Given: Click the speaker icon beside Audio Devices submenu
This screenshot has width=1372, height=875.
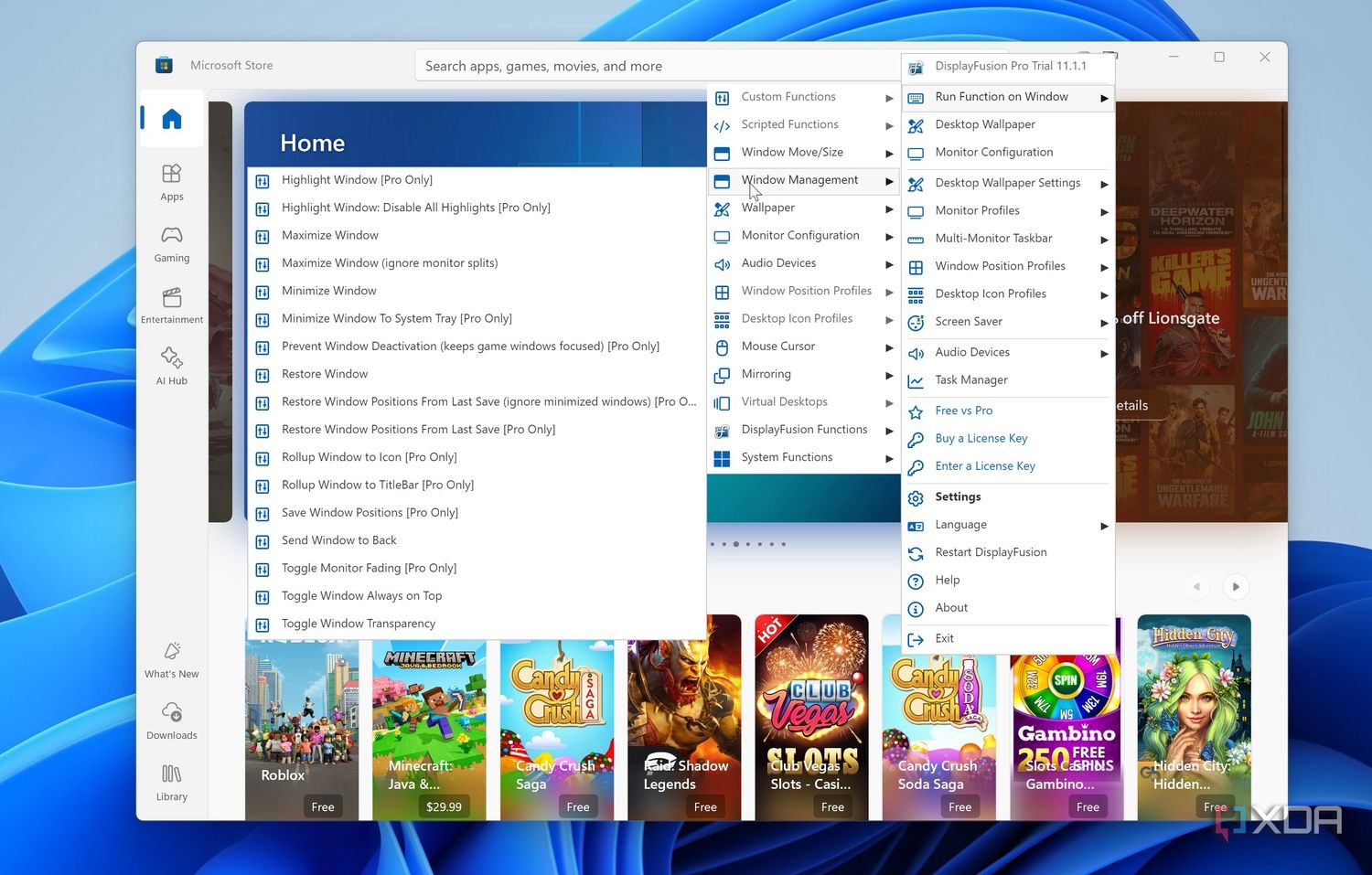Looking at the screenshot, I should coord(722,264).
